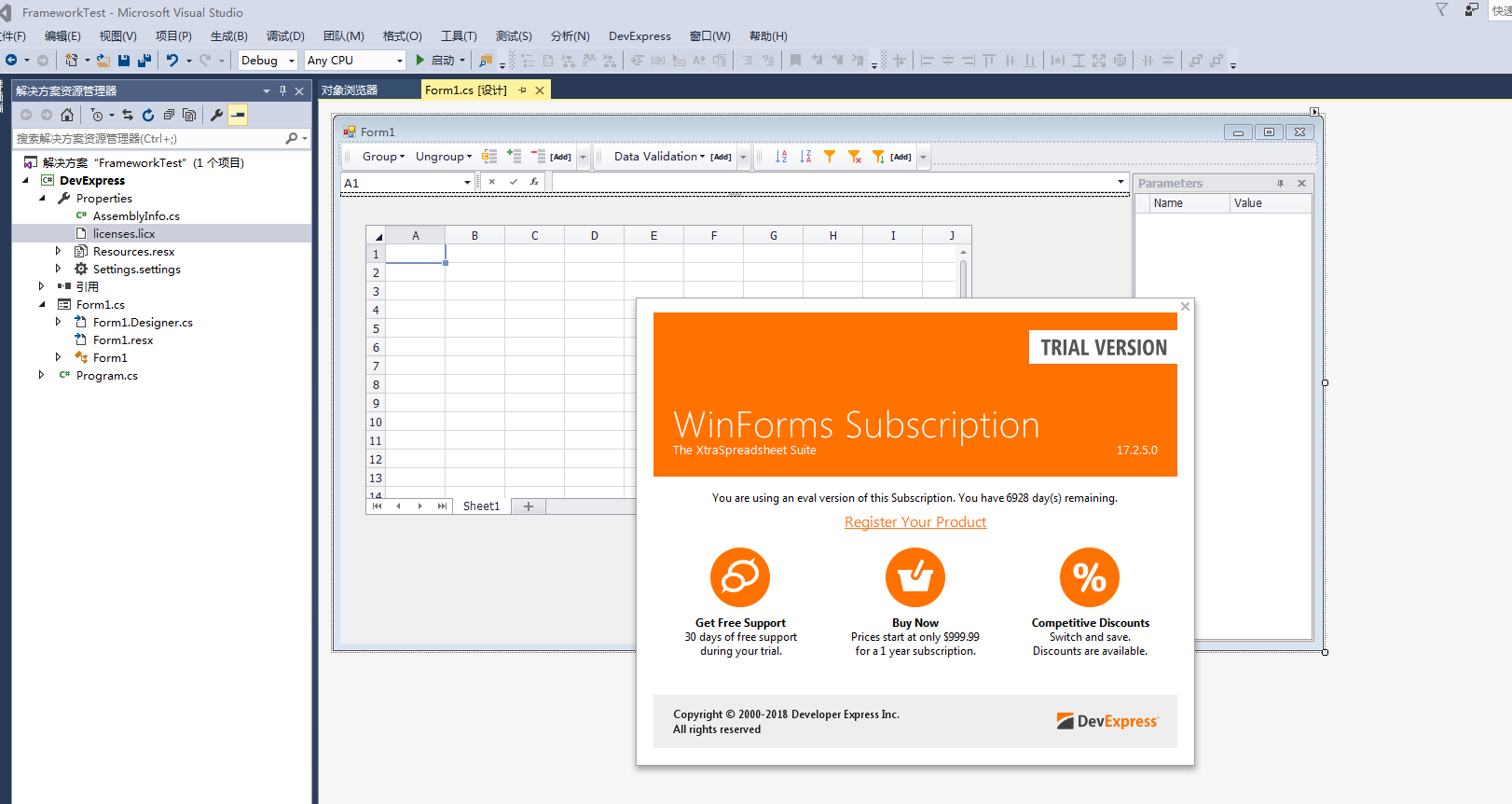
Task: Open the Debug configuration dropdown
Action: point(268,61)
